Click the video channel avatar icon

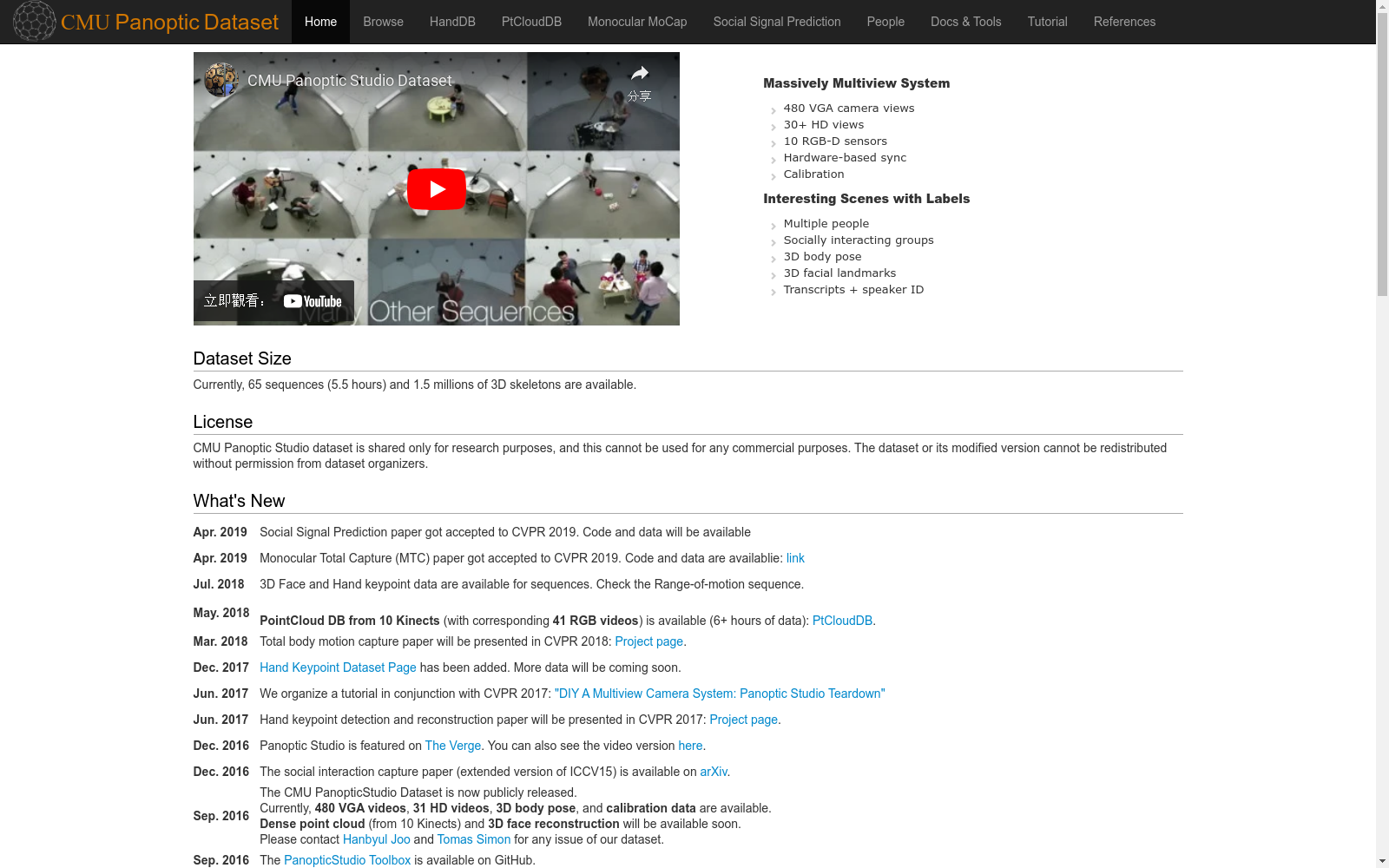221,80
